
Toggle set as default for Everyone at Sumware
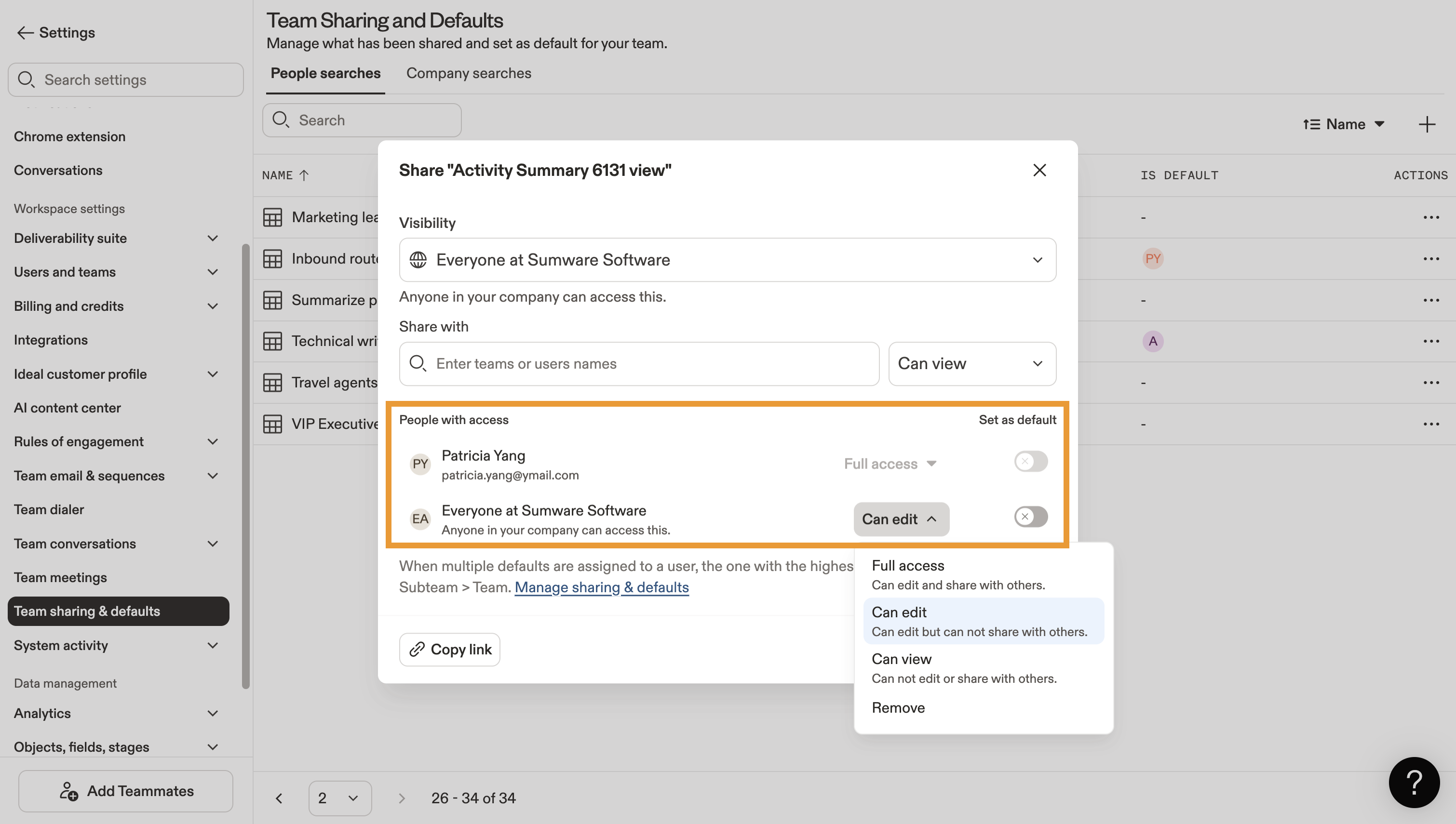(x=1030, y=517)
